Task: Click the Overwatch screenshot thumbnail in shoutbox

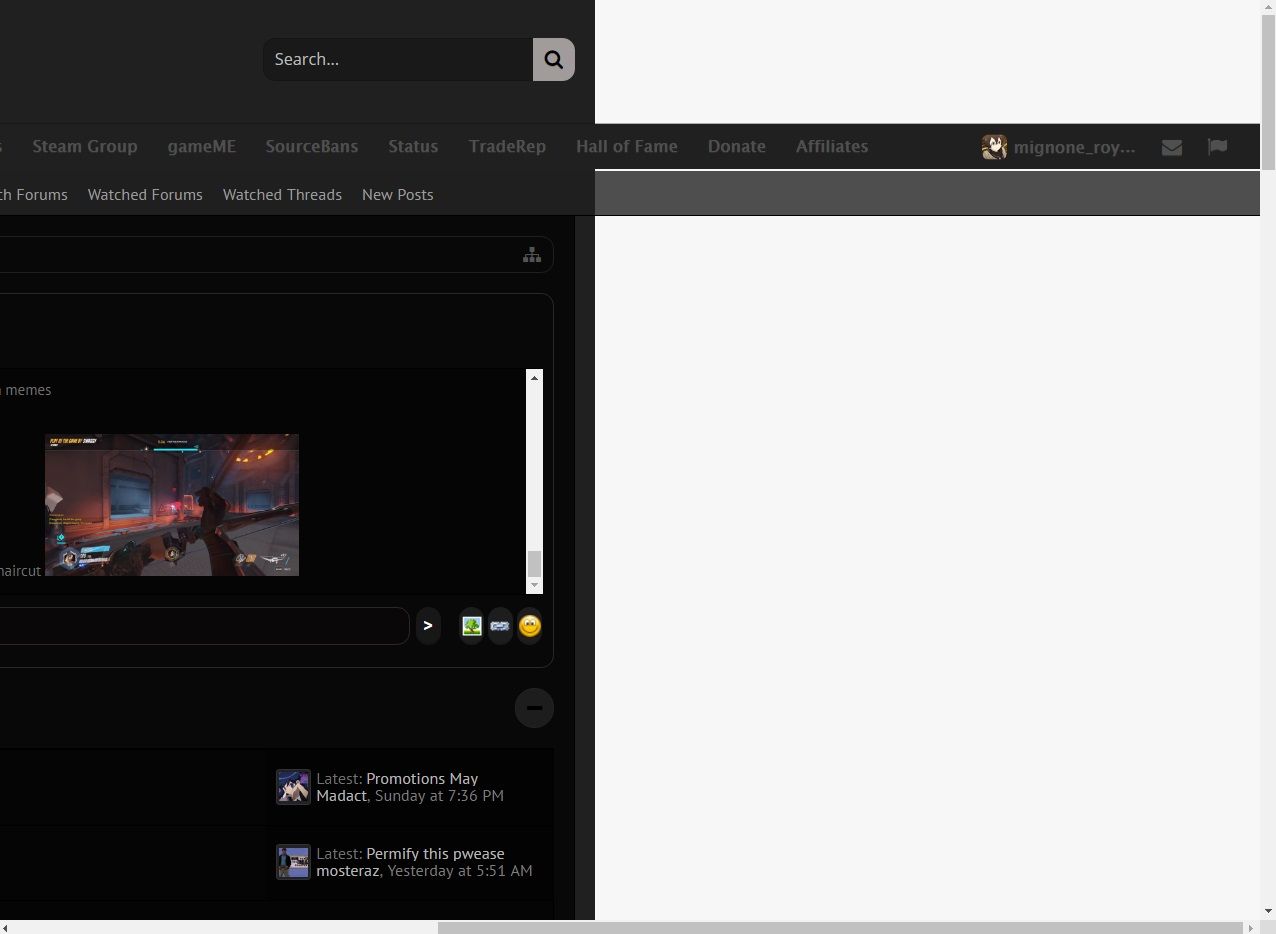Action: pyautogui.click(x=172, y=505)
